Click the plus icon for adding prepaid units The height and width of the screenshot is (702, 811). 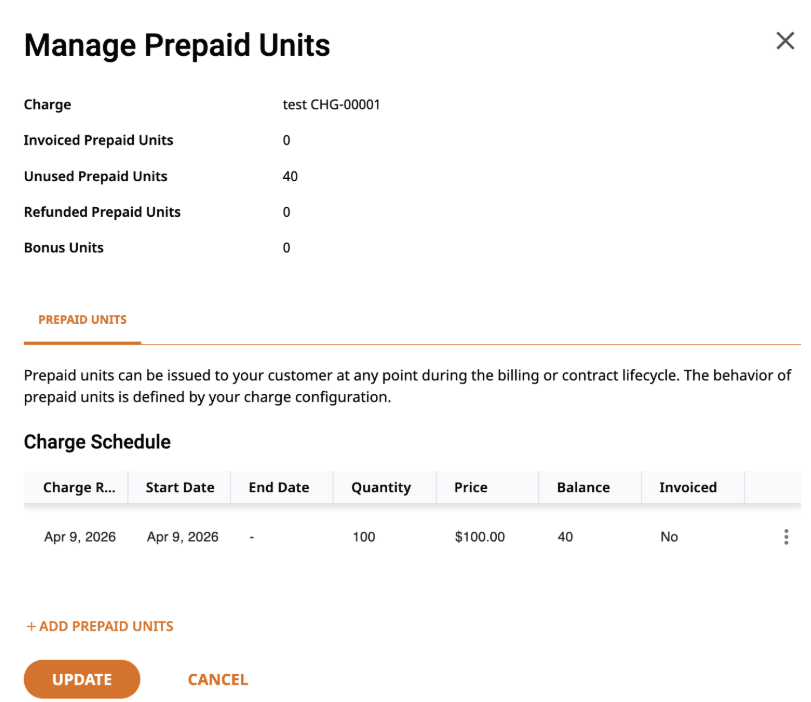coord(31,626)
